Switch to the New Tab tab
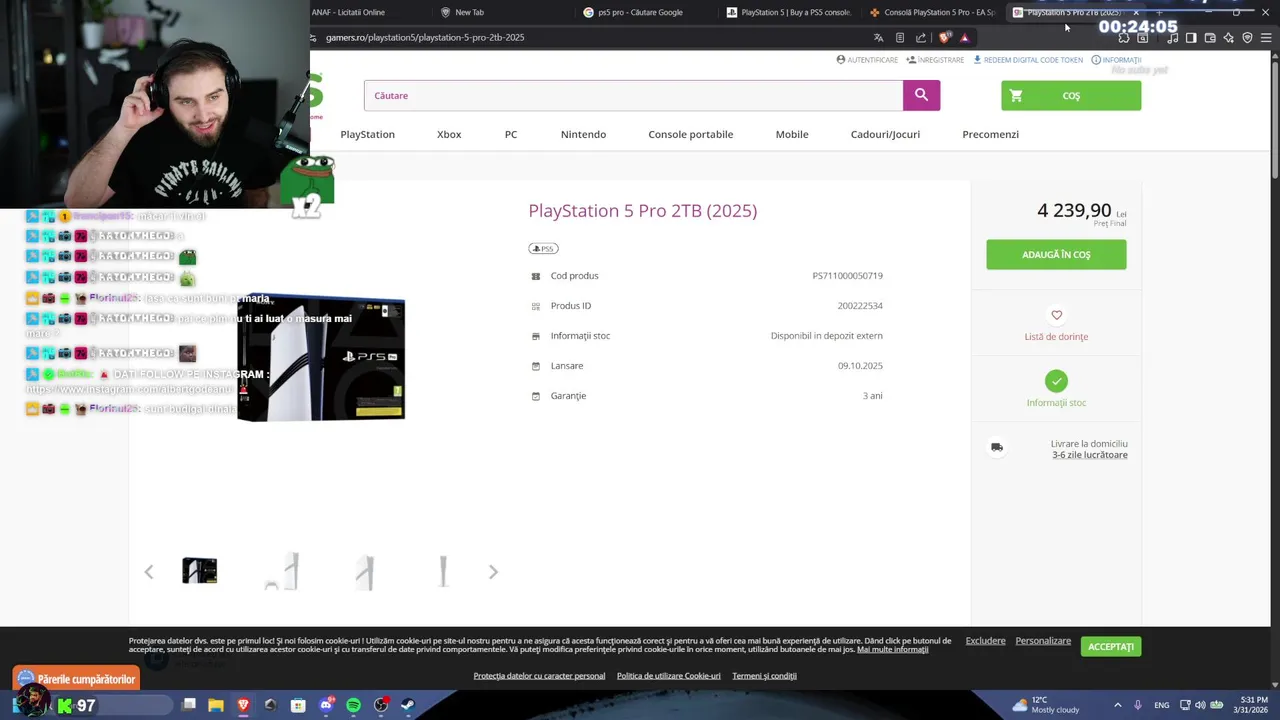 (x=469, y=12)
